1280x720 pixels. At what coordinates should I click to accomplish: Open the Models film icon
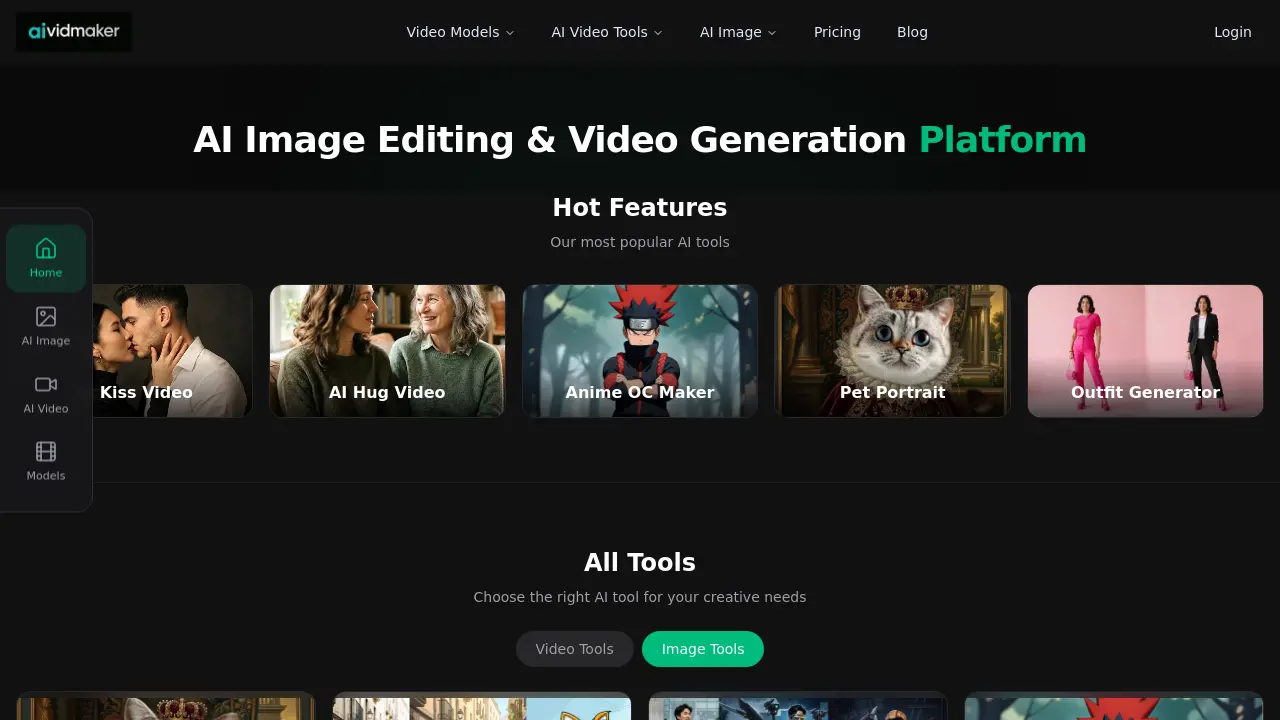[46, 461]
